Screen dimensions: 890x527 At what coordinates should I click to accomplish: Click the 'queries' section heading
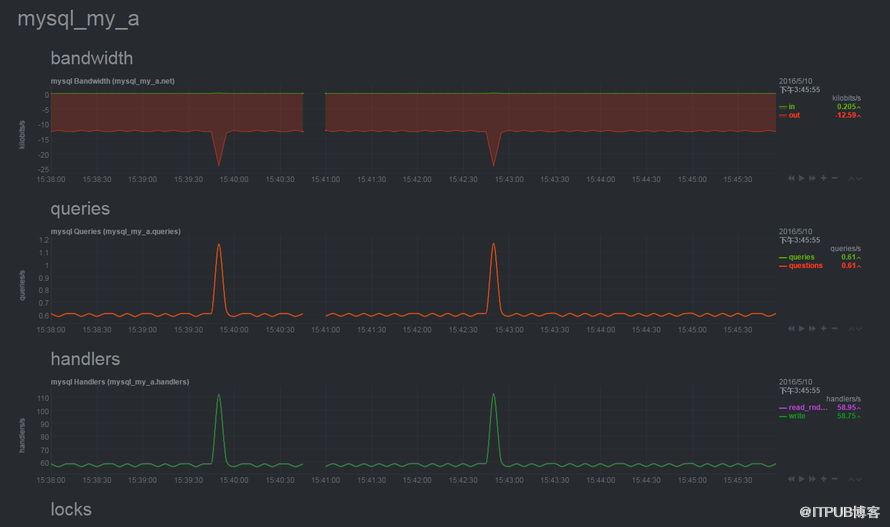click(80, 209)
